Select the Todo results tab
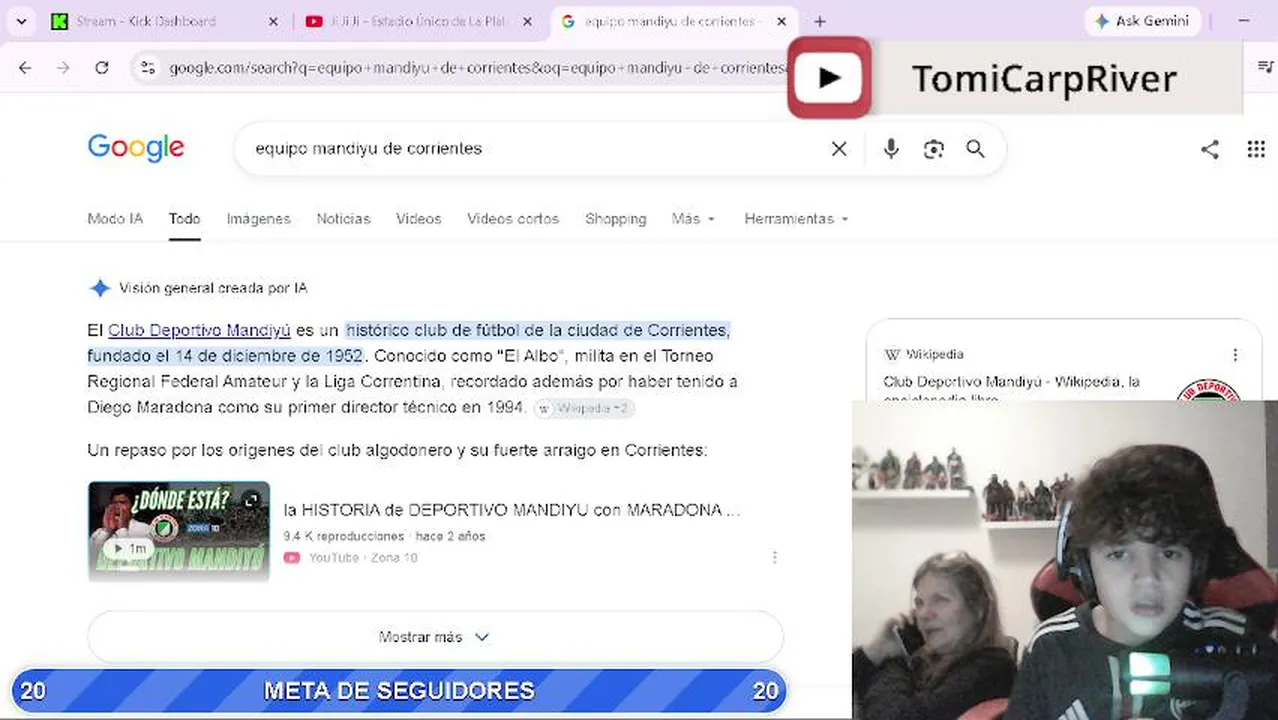Image resolution: width=1278 pixels, height=720 pixels. pyautogui.click(x=184, y=218)
